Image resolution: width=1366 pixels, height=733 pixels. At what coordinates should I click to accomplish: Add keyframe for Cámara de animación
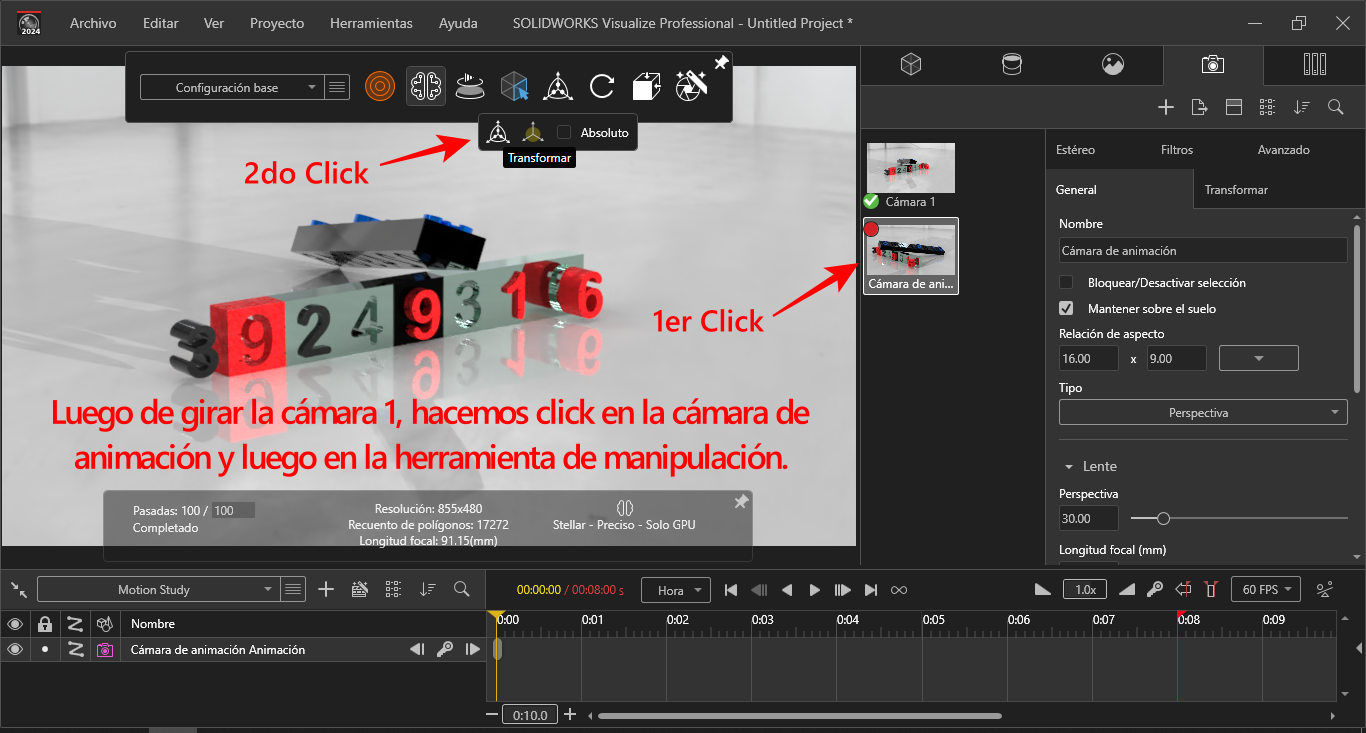pyautogui.click(x=445, y=649)
